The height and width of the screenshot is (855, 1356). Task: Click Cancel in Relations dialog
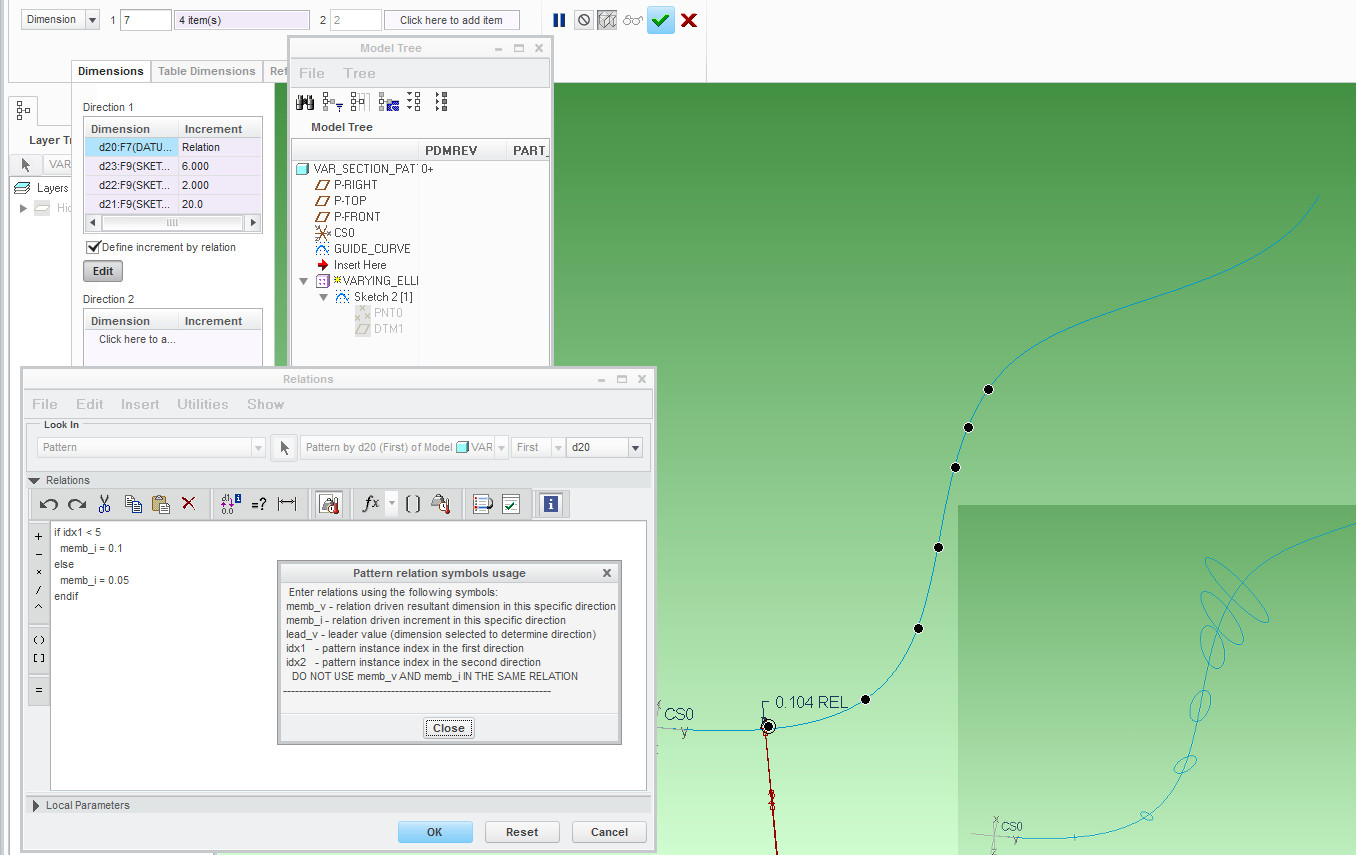tap(609, 832)
